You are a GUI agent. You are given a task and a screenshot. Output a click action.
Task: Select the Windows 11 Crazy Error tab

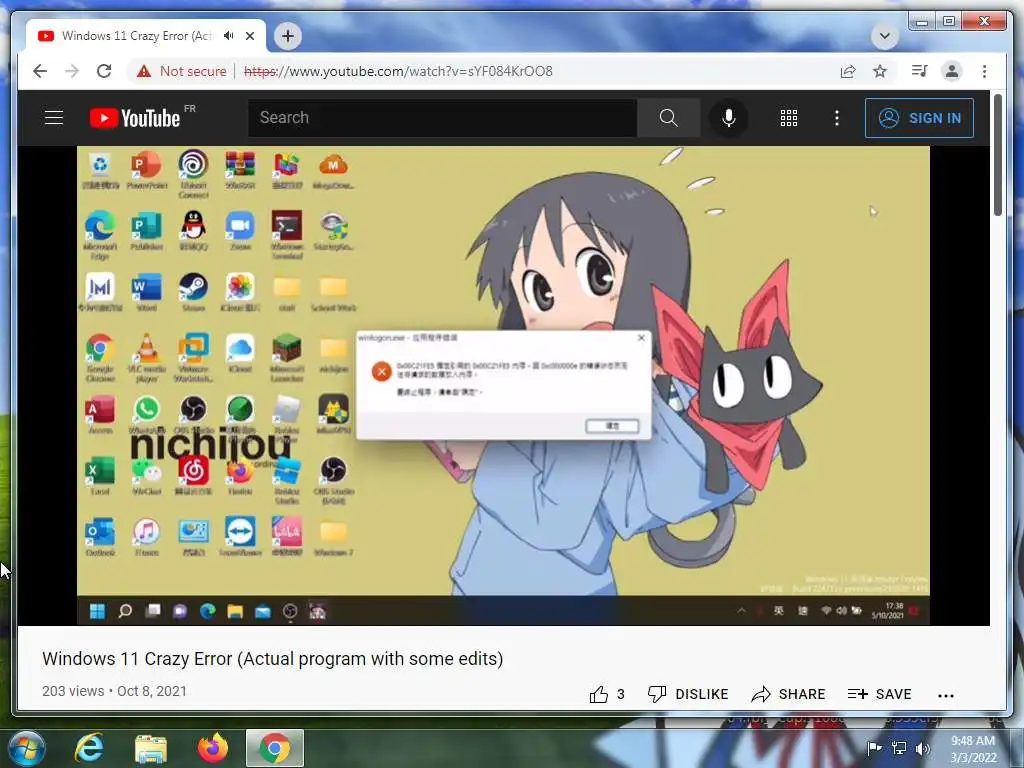pyautogui.click(x=146, y=36)
